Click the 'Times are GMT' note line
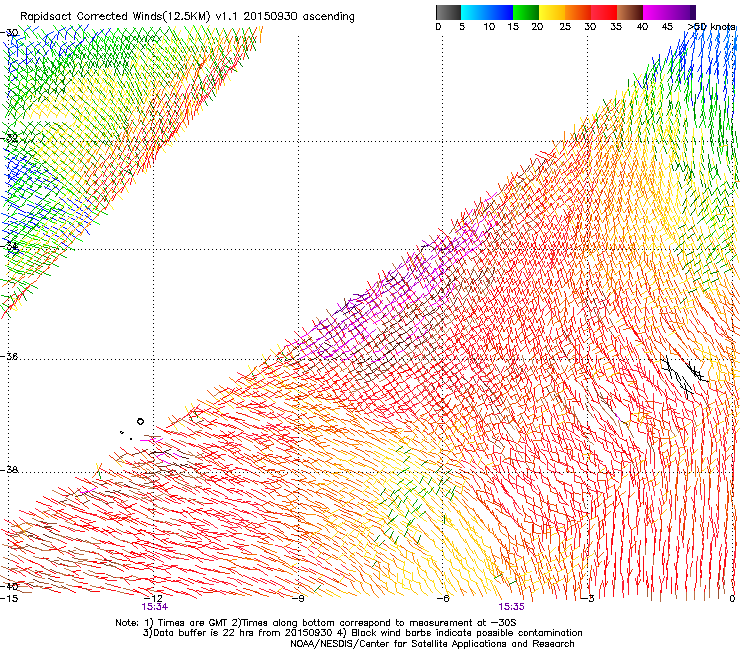Screen dimensions: 740x650 (316, 623)
